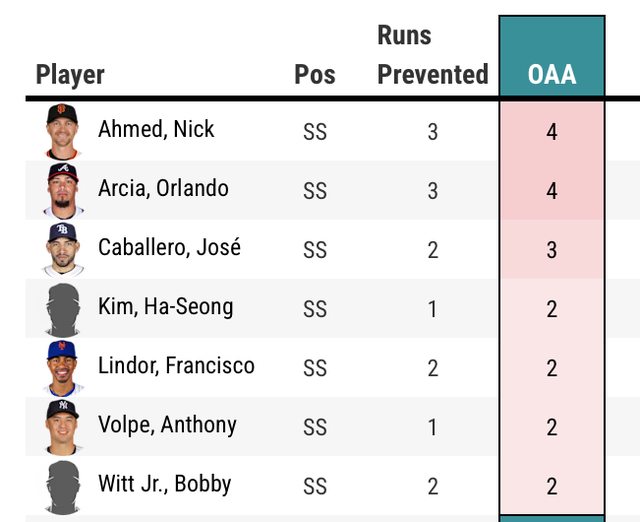The width and height of the screenshot is (640, 522).
Task: Click Nick Ahmed's headshot photo
Action: click(62, 130)
